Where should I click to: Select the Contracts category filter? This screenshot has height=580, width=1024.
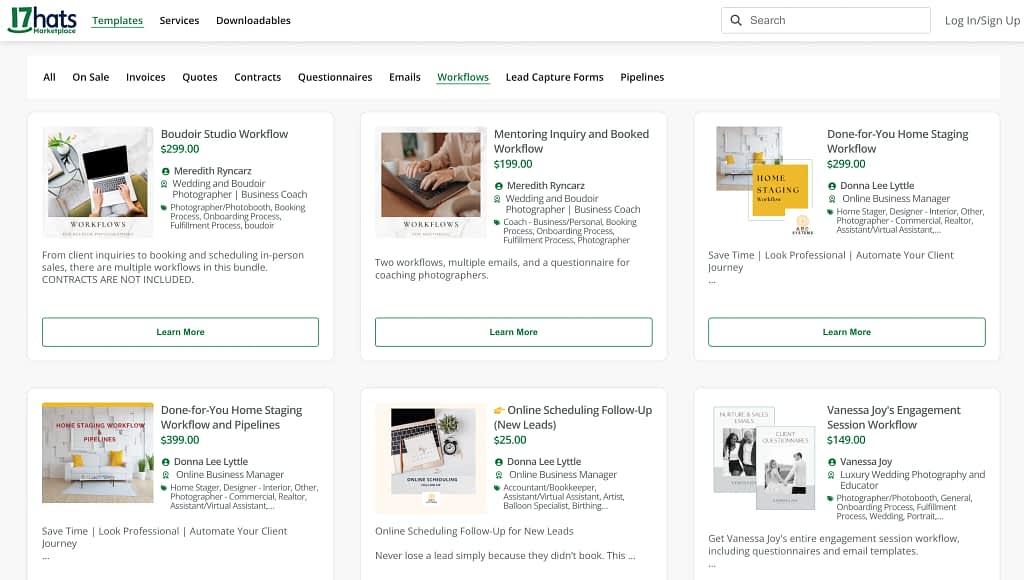click(x=257, y=77)
